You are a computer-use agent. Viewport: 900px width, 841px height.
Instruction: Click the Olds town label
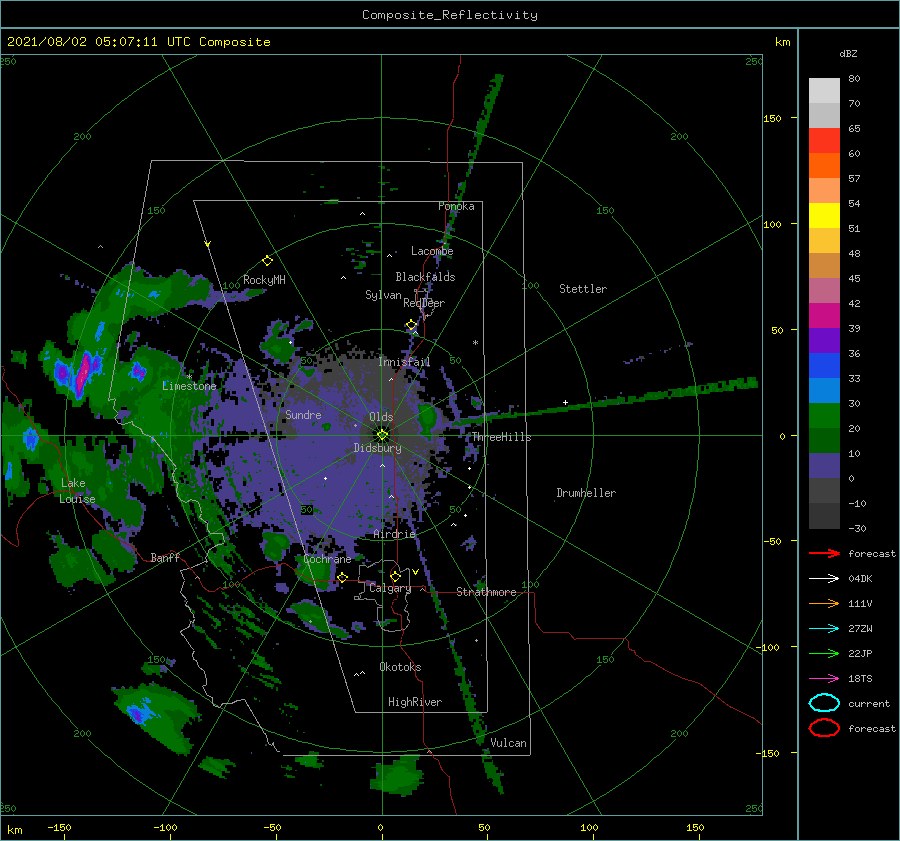[x=381, y=417]
